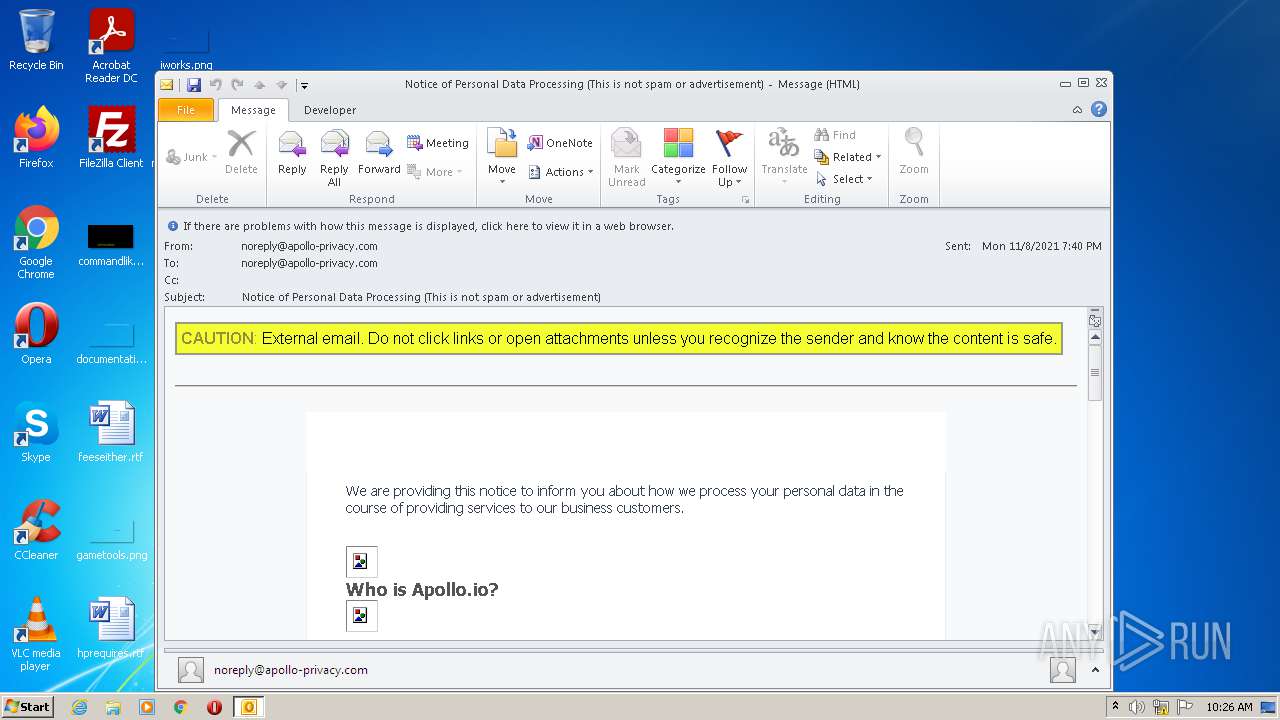The height and width of the screenshot is (720, 1280).
Task: Open the Follow Up flag menu
Action: (x=730, y=157)
